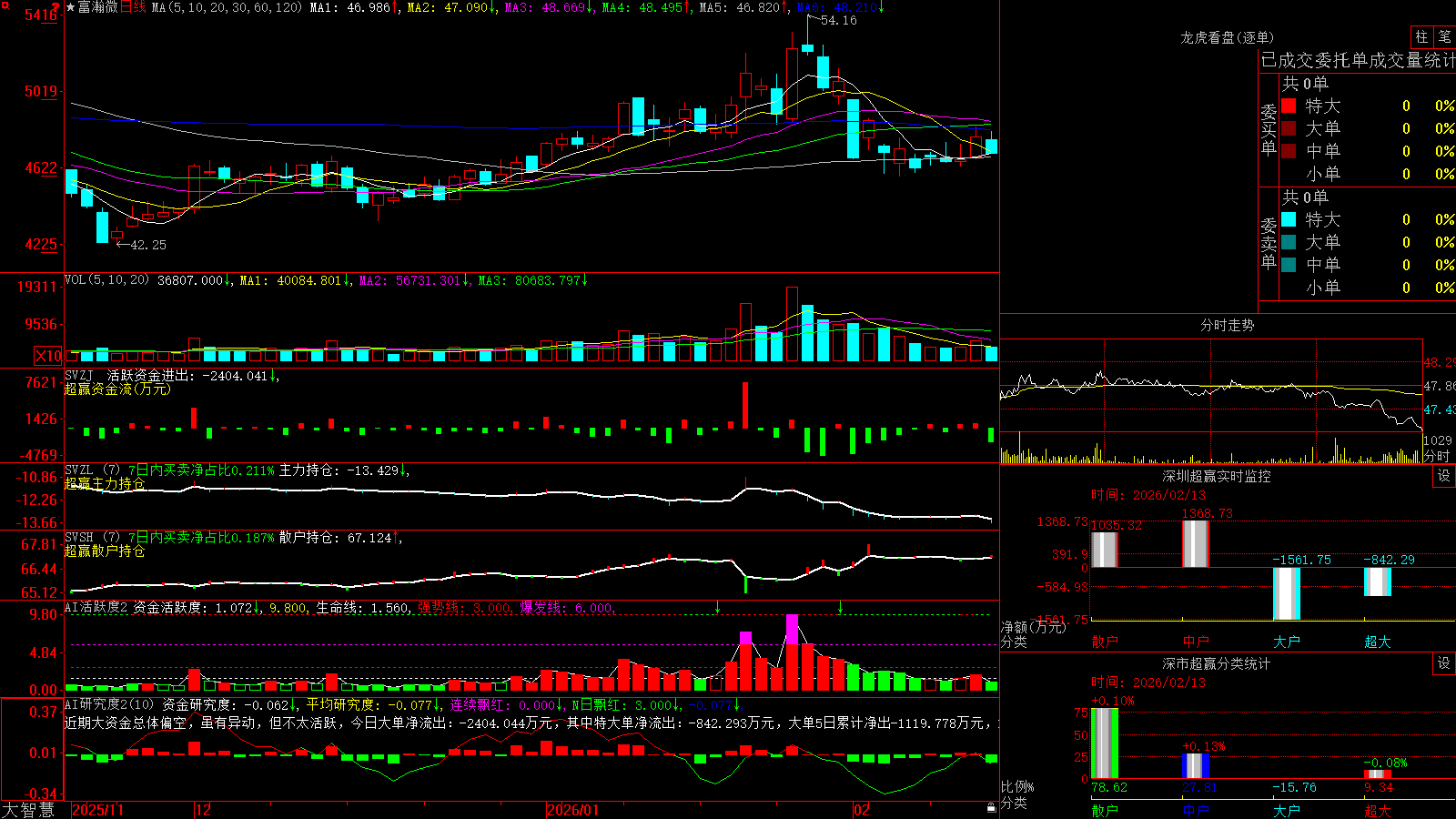This screenshot has height=819, width=1456.
Task: Click the -1561.75 大户 net value
Action: (1301, 560)
